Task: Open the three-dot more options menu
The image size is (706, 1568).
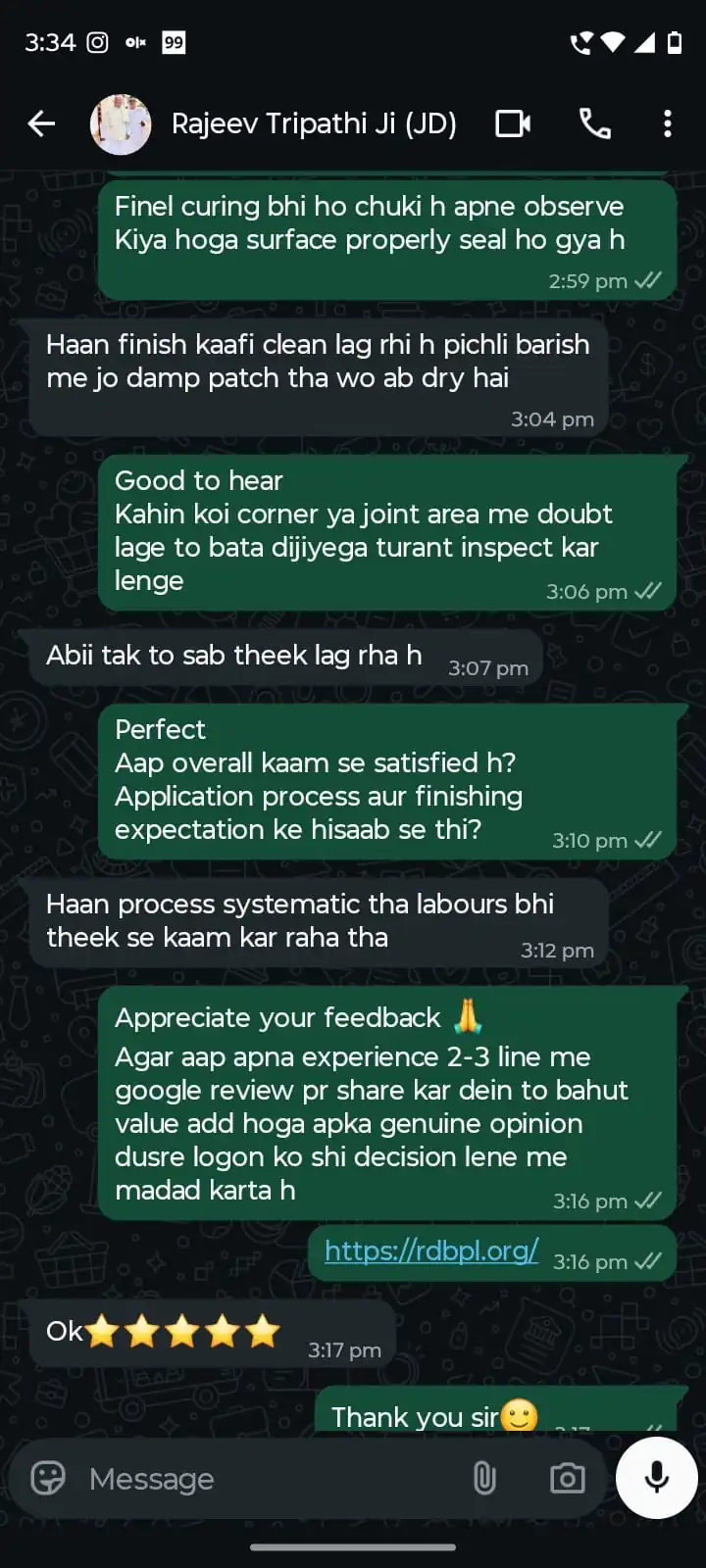Action: (668, 123)
